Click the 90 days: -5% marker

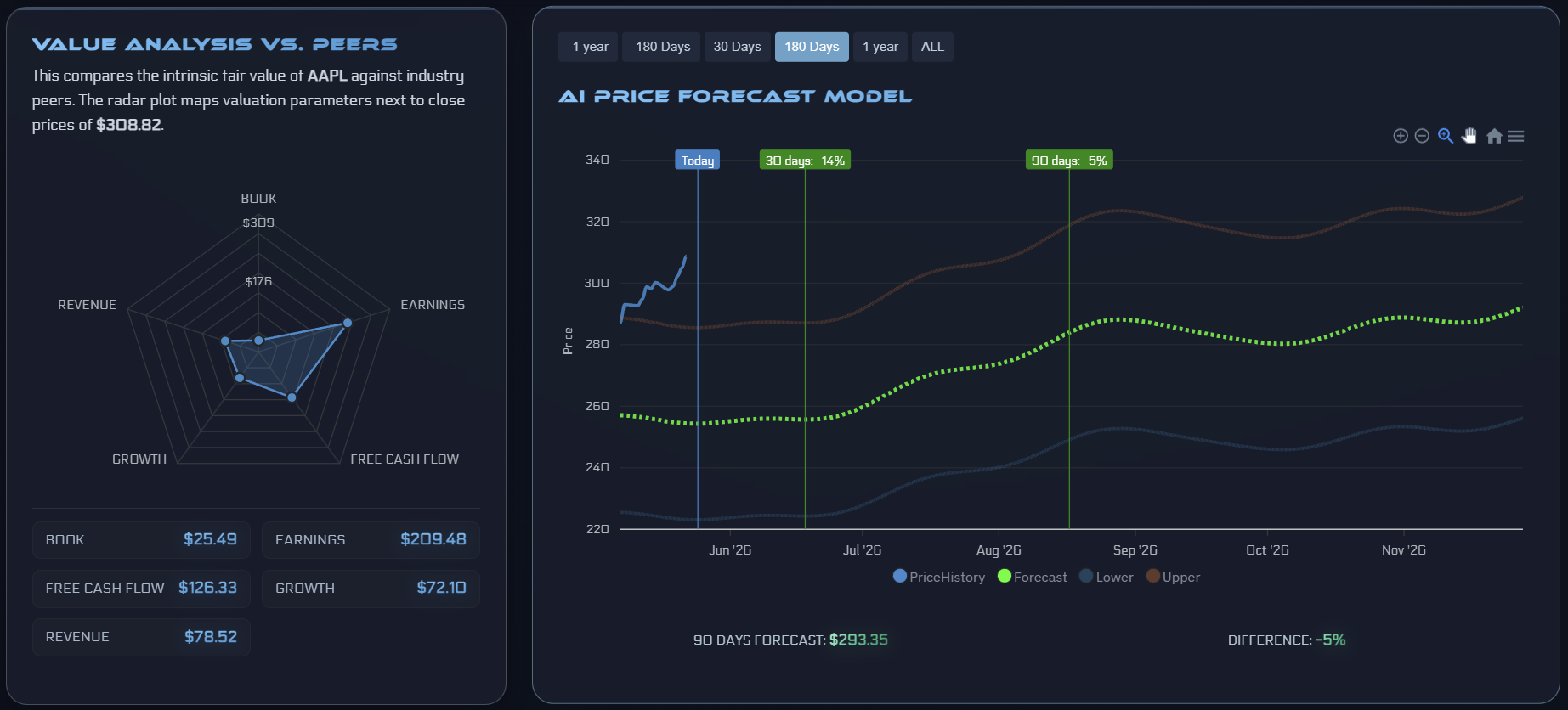coord(1070,161)
